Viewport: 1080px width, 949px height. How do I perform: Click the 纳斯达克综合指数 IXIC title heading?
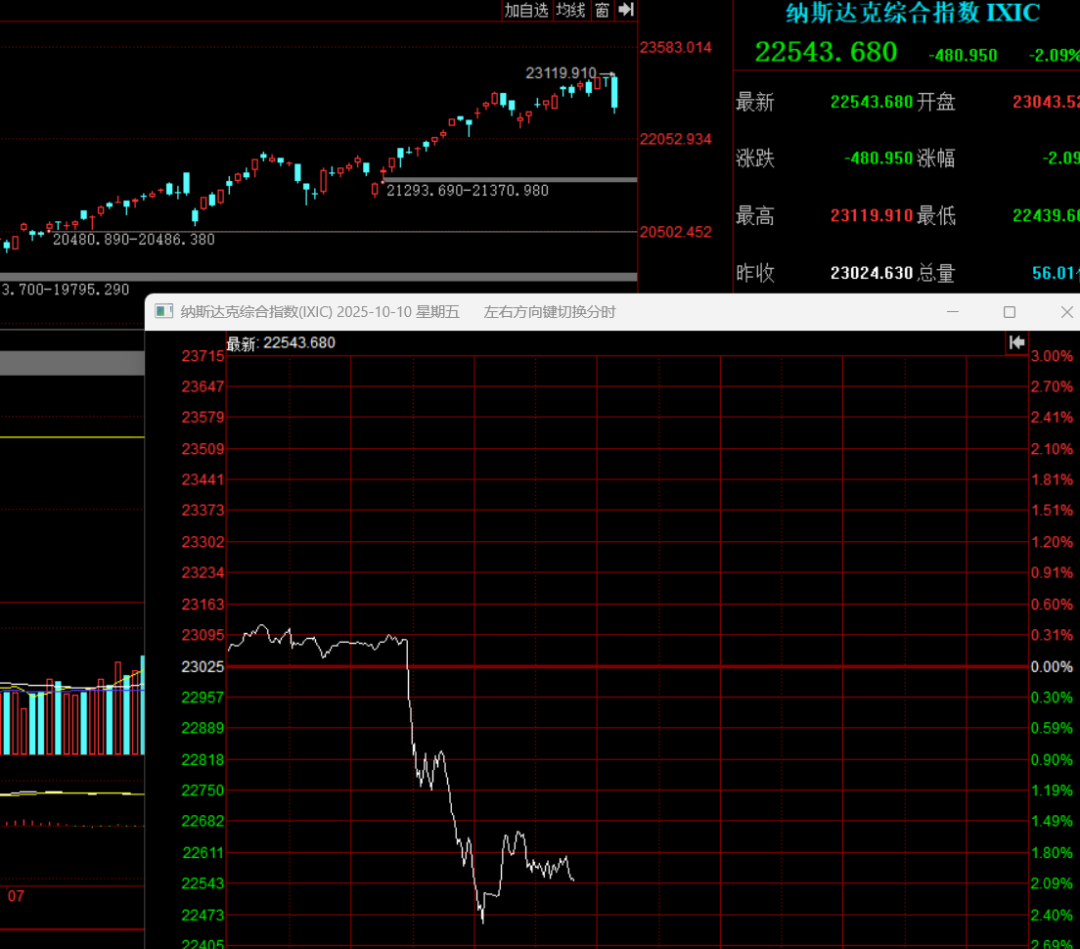click(913, 13)
